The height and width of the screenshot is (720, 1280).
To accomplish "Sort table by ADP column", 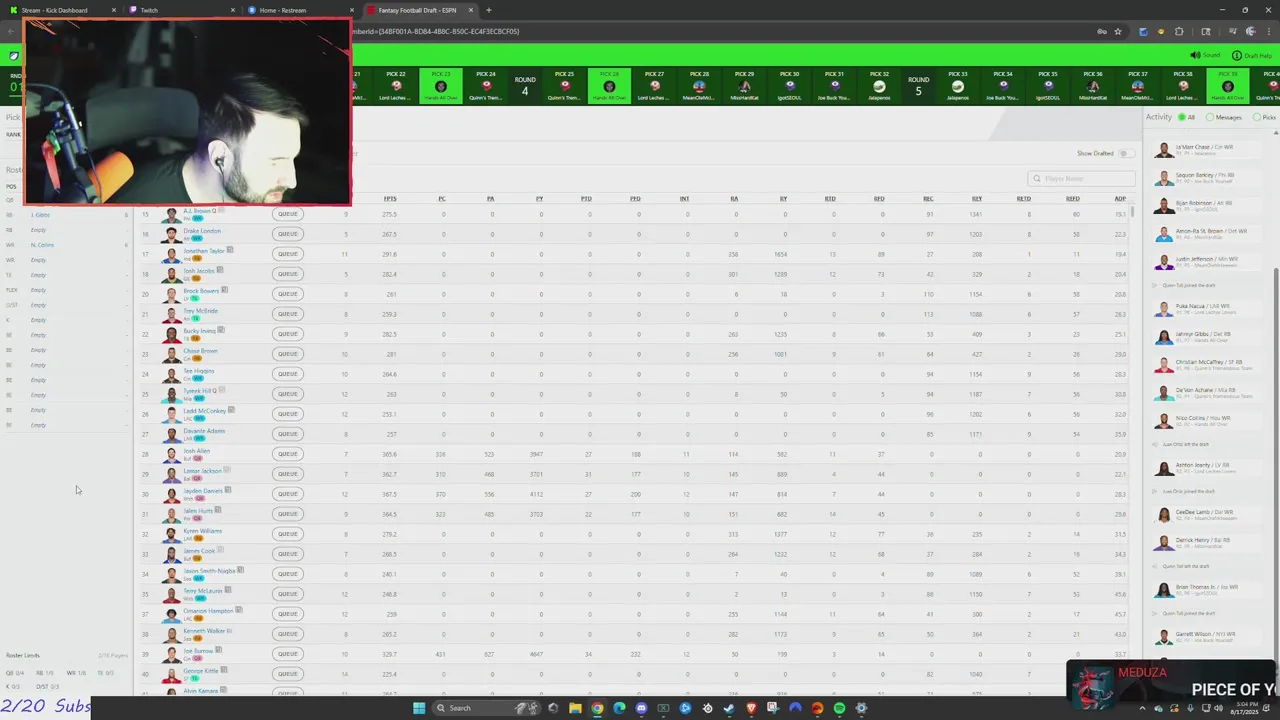I will [1120, 198].
